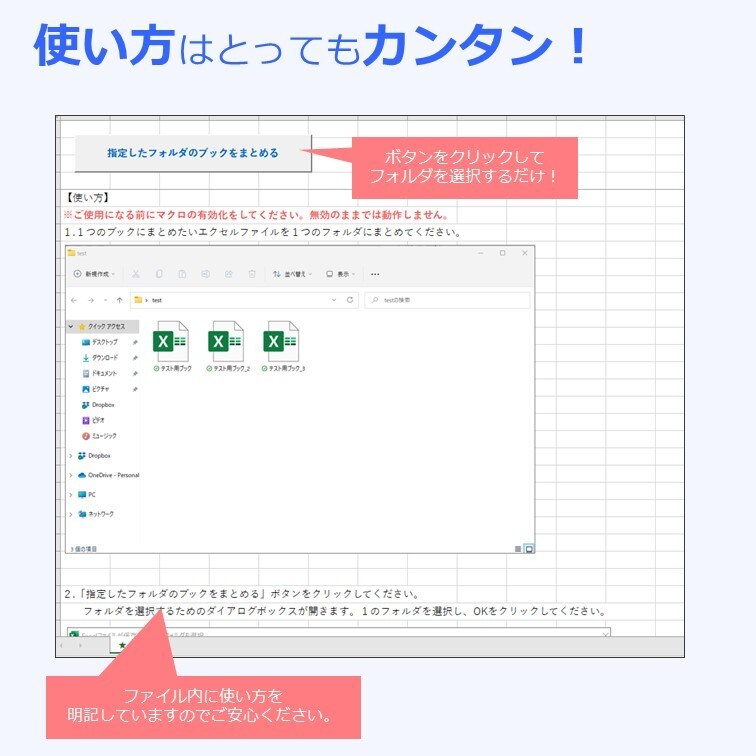Maximize the test Explorer window
This screenshot has height=756, width=756.
(x=502, y=253)
